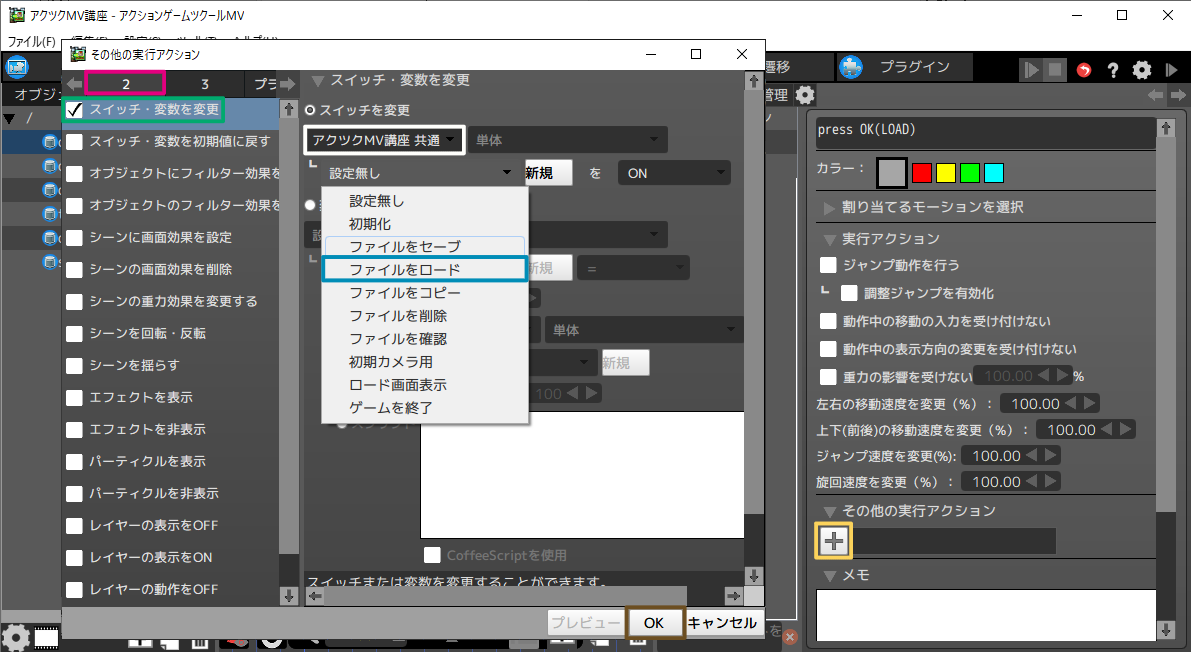Uncheck スイッチ・変数を変更 checkbox

point(74,109)
